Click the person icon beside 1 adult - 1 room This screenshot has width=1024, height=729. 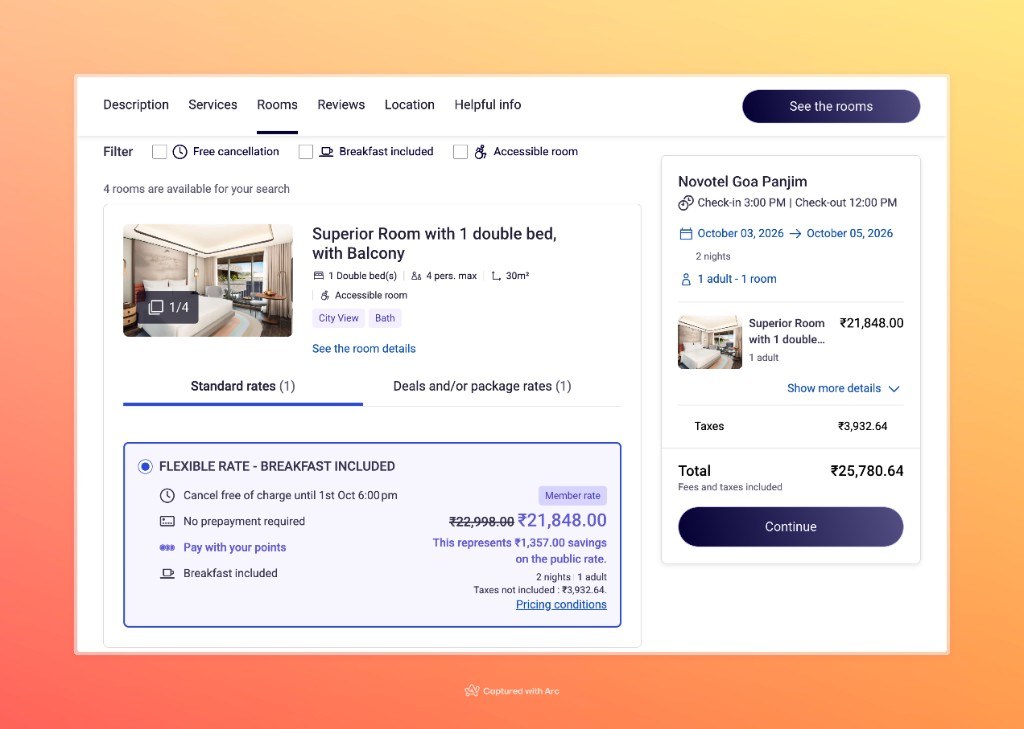pyautogui.click(x=686, y=280)
